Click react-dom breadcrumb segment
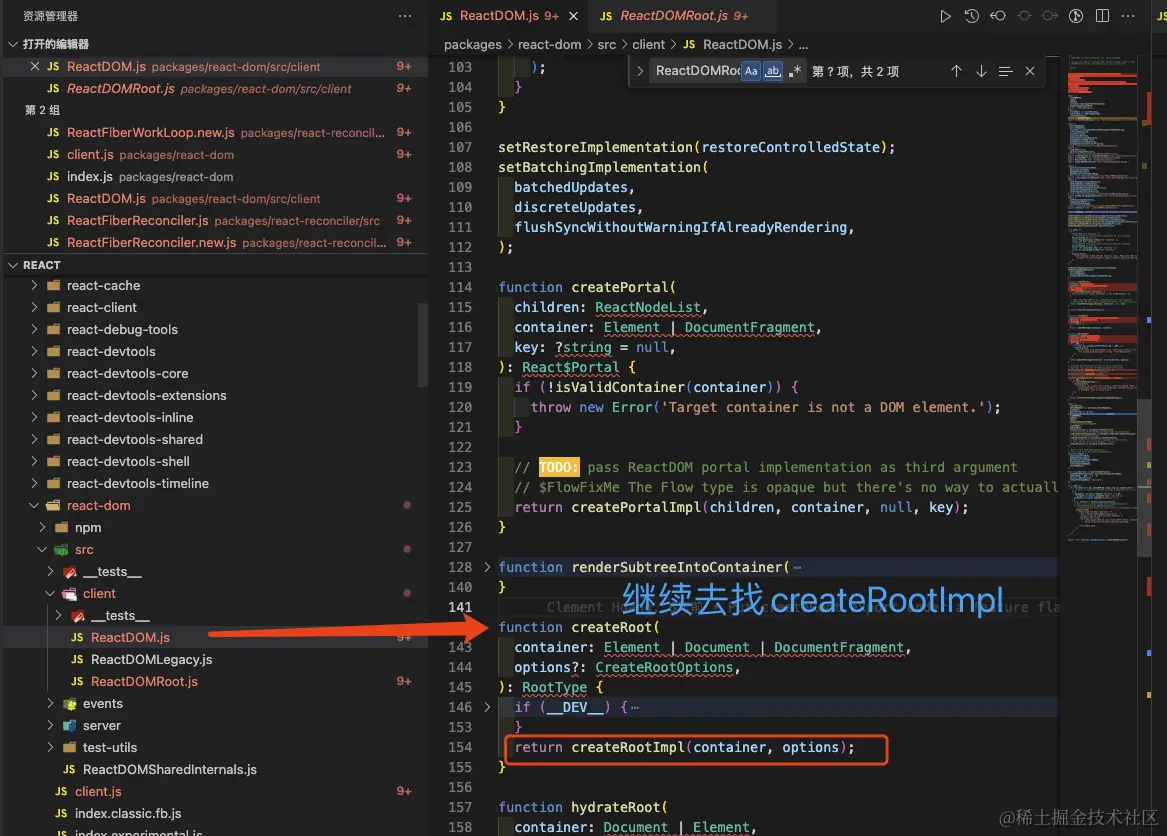 pyautogui.click(x=549, y=45)
